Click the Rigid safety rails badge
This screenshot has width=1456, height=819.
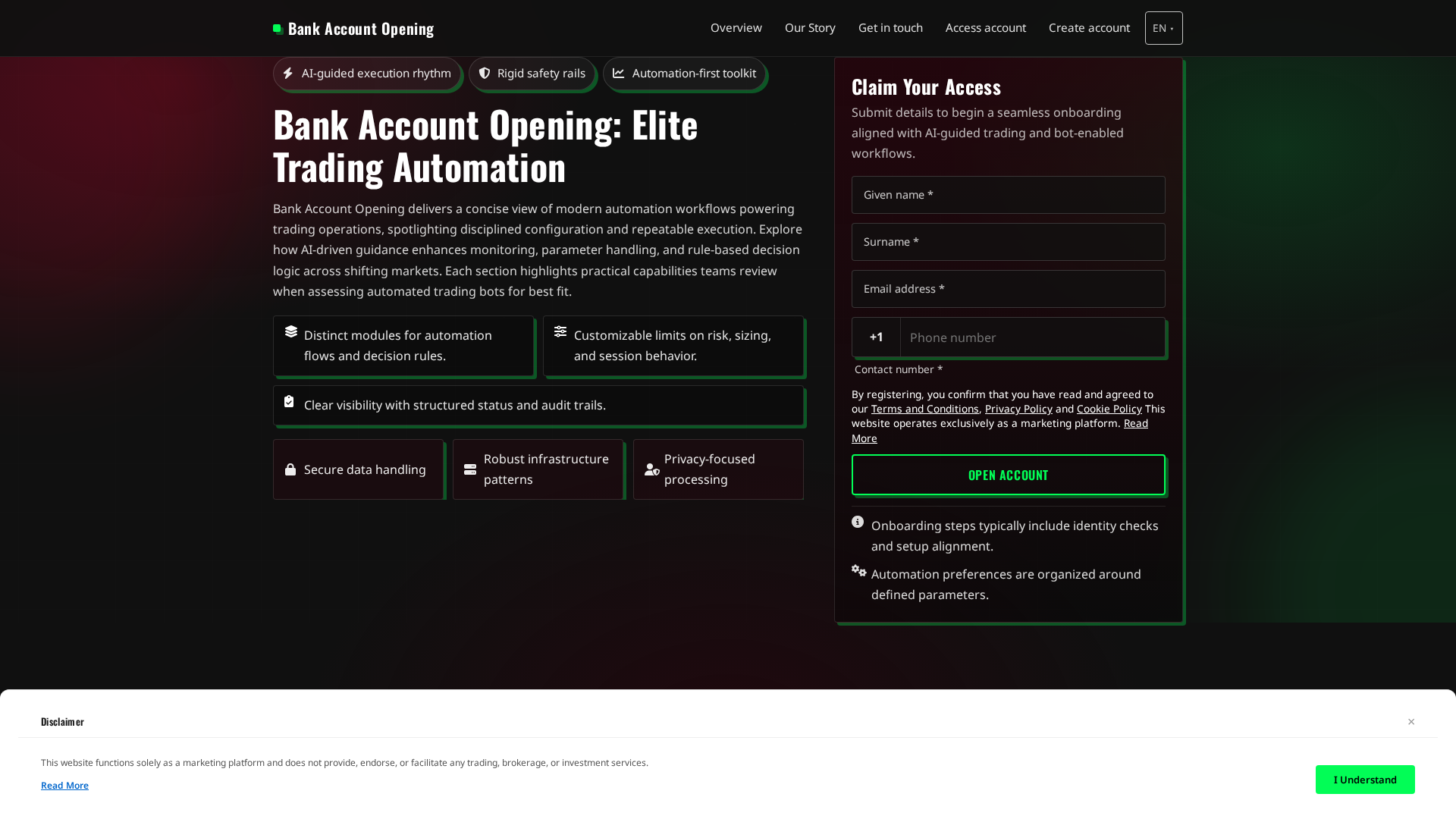click(x=532, y=74)
